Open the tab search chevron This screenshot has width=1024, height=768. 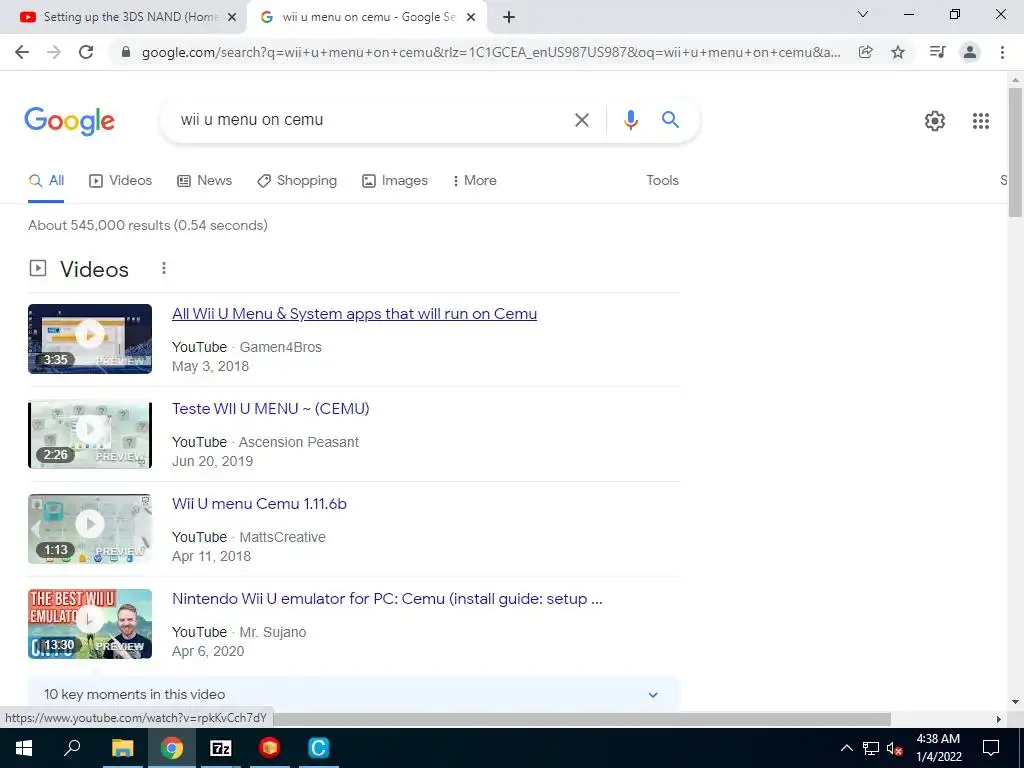(863, 14)
